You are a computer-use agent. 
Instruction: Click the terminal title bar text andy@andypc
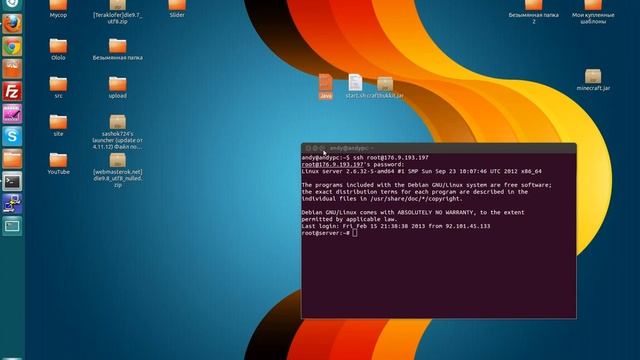[x=349, y=148]
